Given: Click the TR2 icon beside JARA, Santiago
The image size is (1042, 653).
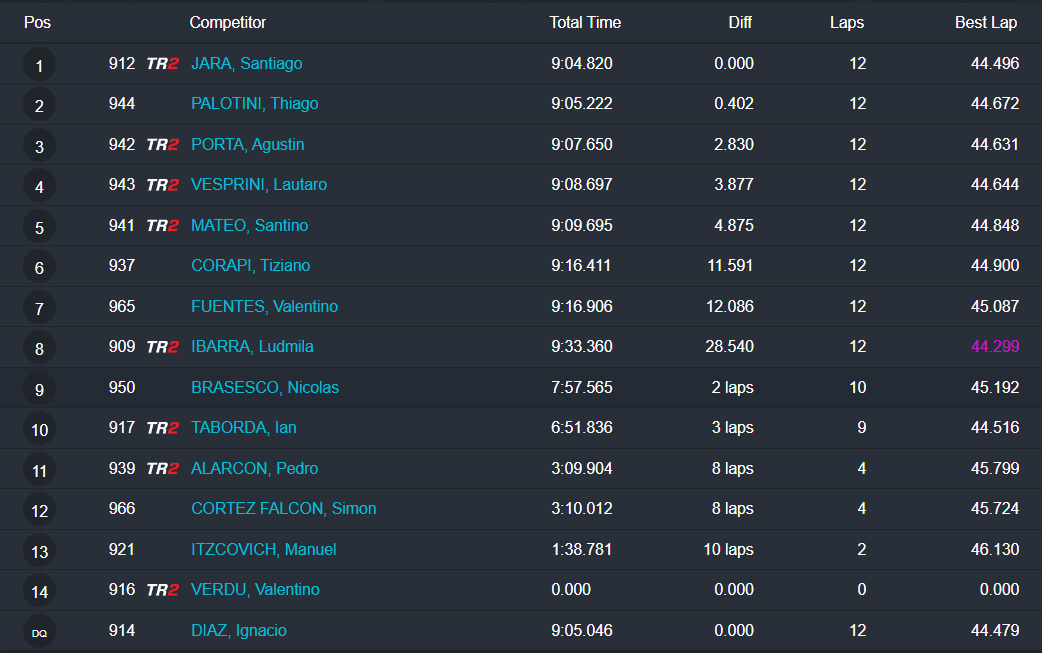Looking at the screenshot, I should click(162, 64).
